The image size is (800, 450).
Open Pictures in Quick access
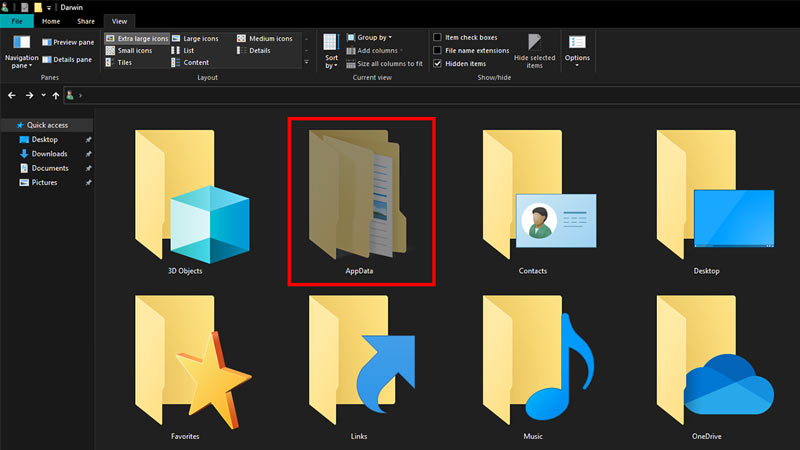click(44, 182)
